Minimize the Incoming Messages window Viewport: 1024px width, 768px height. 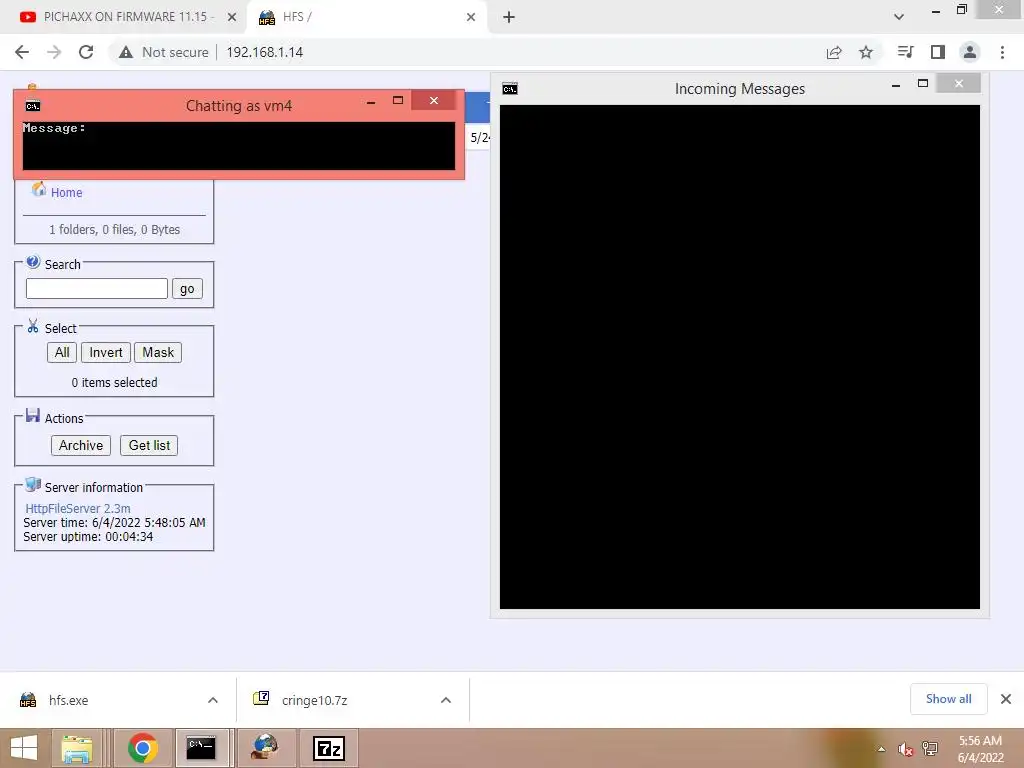click(x=896, y=84)
